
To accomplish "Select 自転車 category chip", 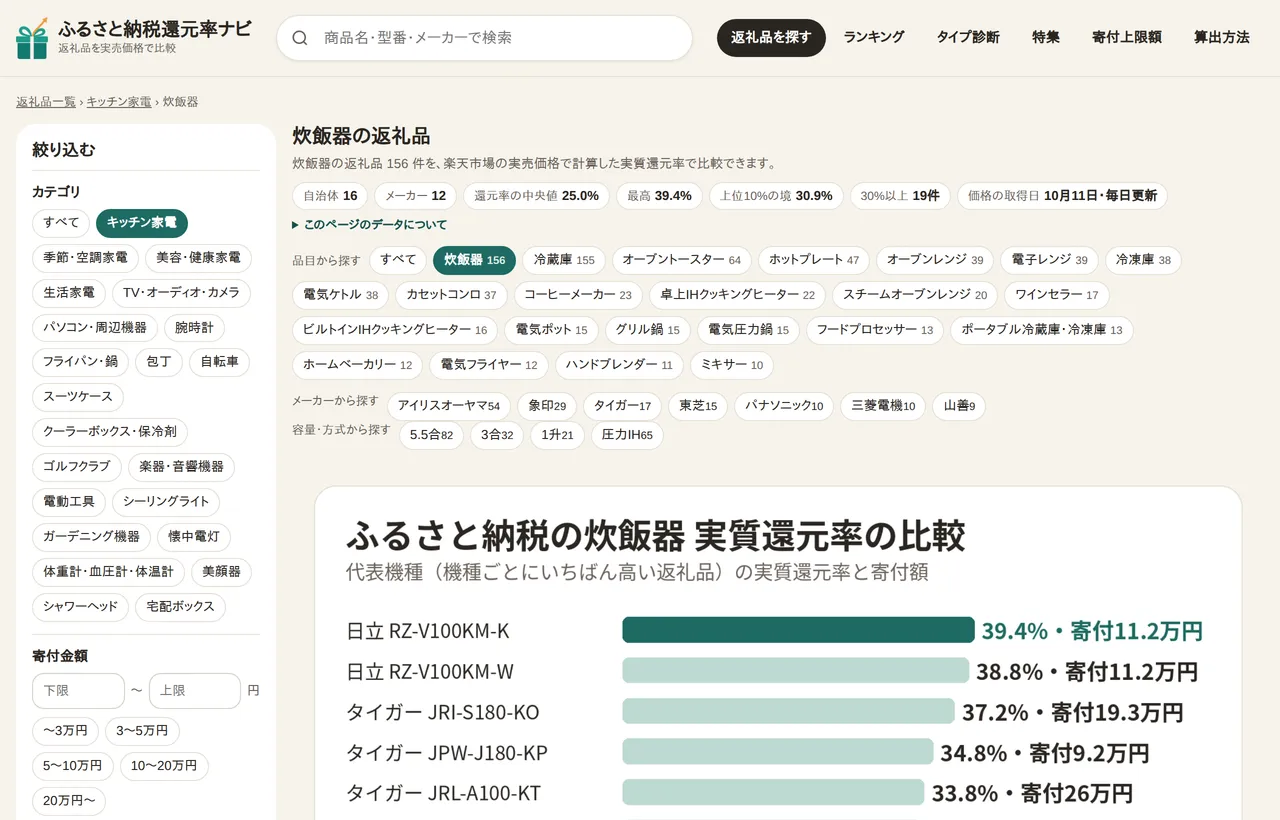I will coord(219,362).
